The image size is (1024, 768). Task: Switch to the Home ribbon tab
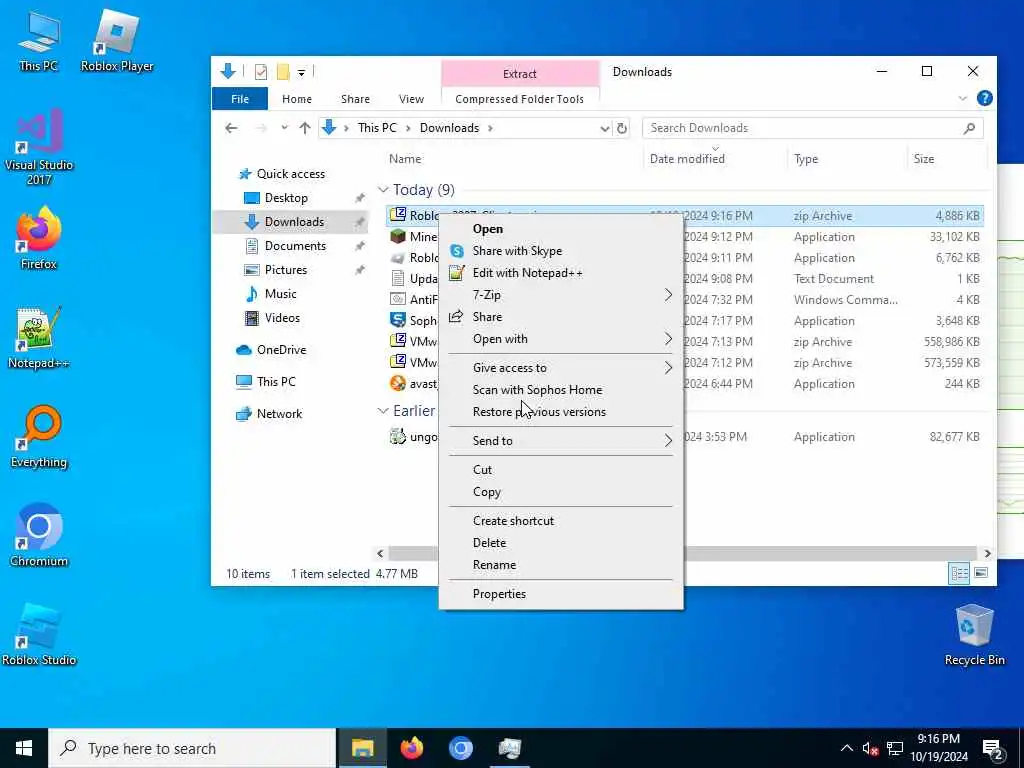click(296, 99)
